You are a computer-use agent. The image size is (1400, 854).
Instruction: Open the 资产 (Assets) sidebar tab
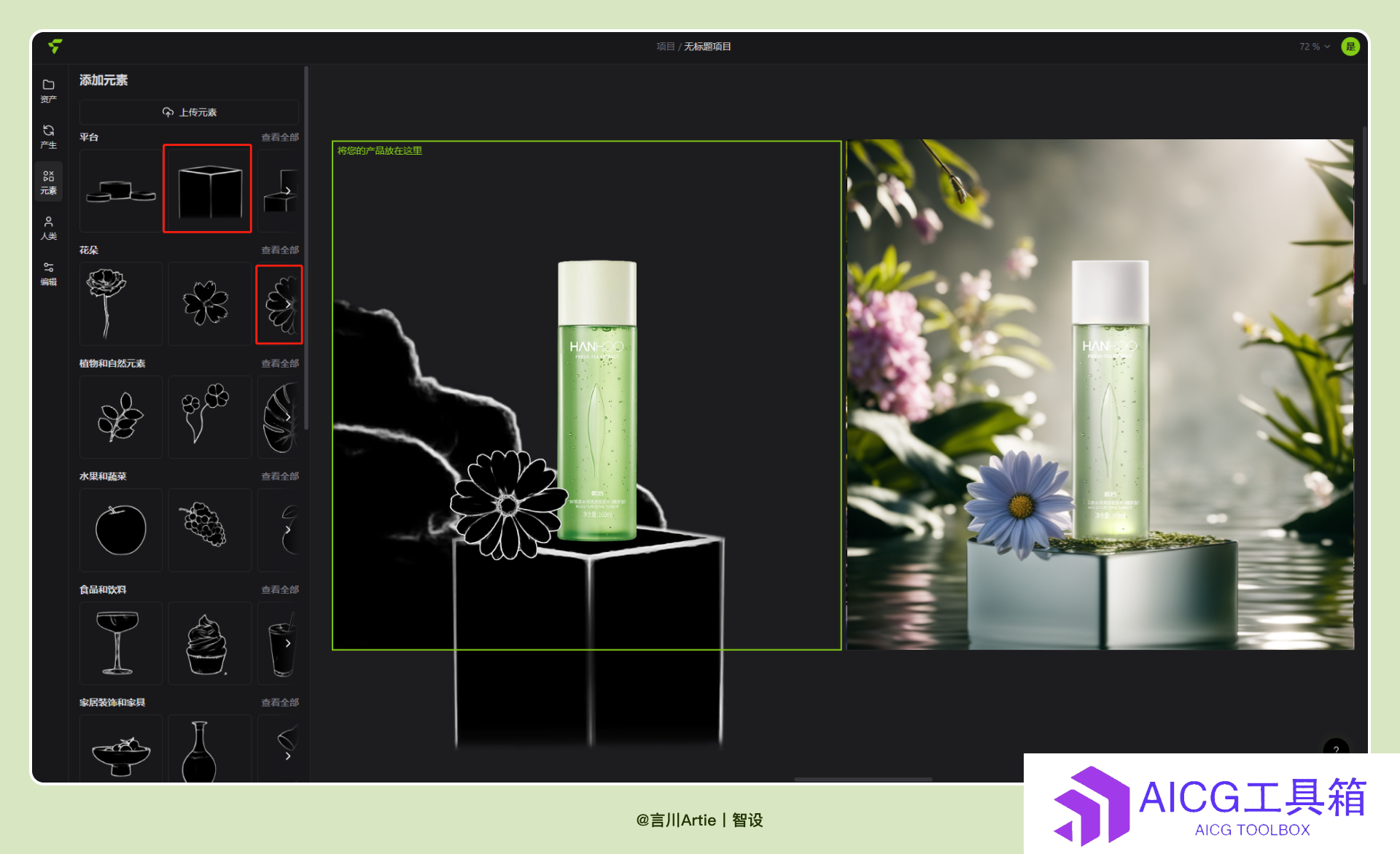coord(48,90)
